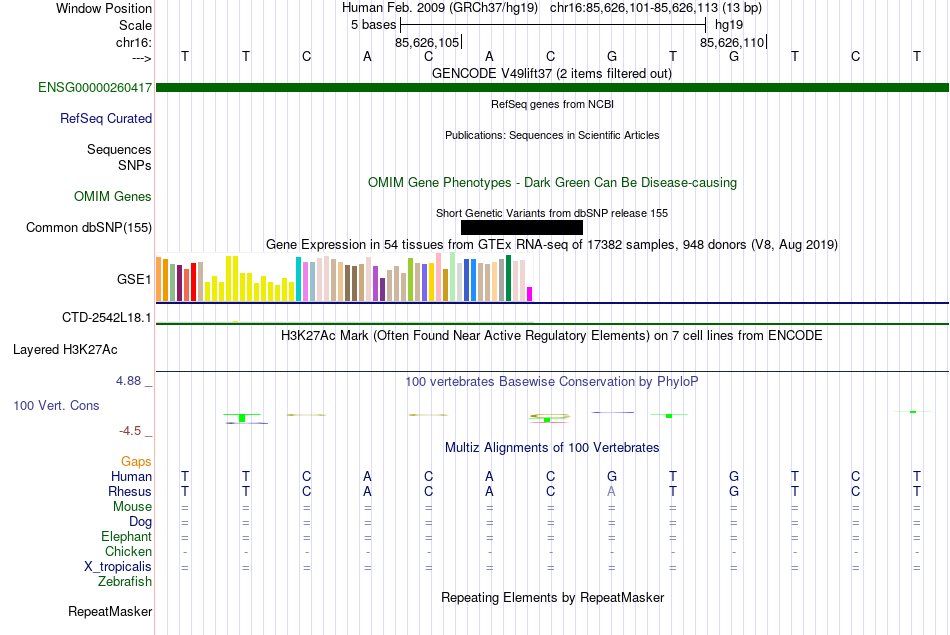Click the Common dbSNP(155) track label
Viewport: 950px width, 635px height.
tap(89, 228)
